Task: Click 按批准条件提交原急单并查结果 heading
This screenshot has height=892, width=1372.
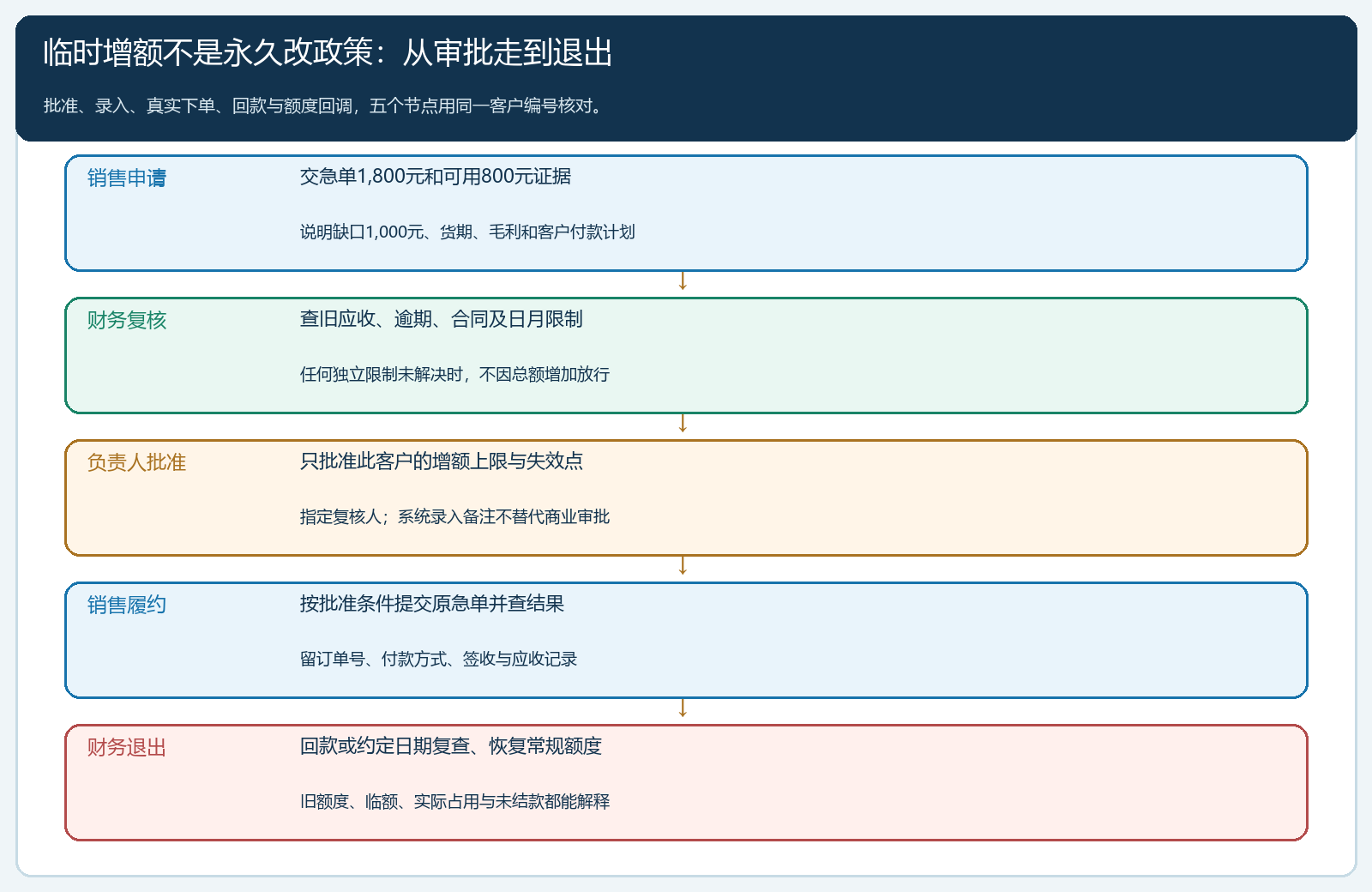Action: [x=431, y=603]
